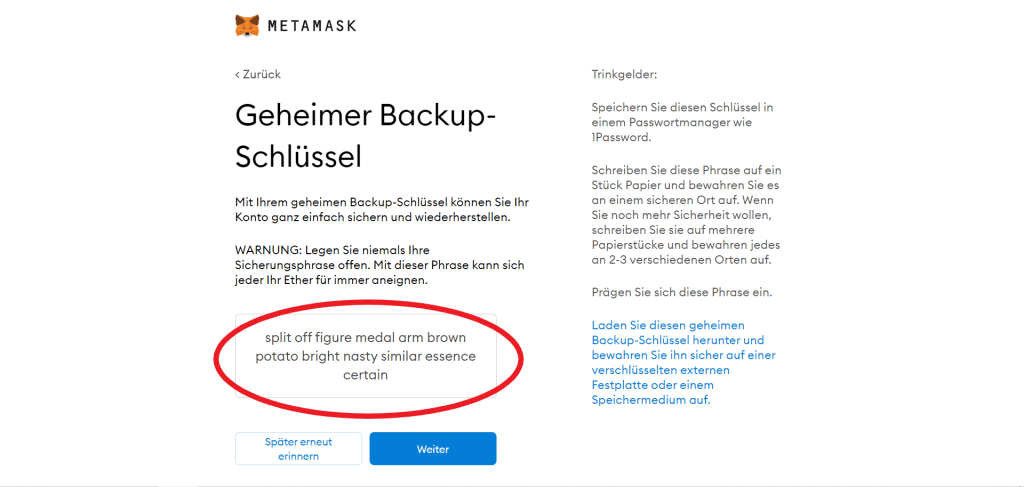Select the Geheimer Backup-Schlüssel heading
This screenshot has width=1024, height=487.
(365, 135)
